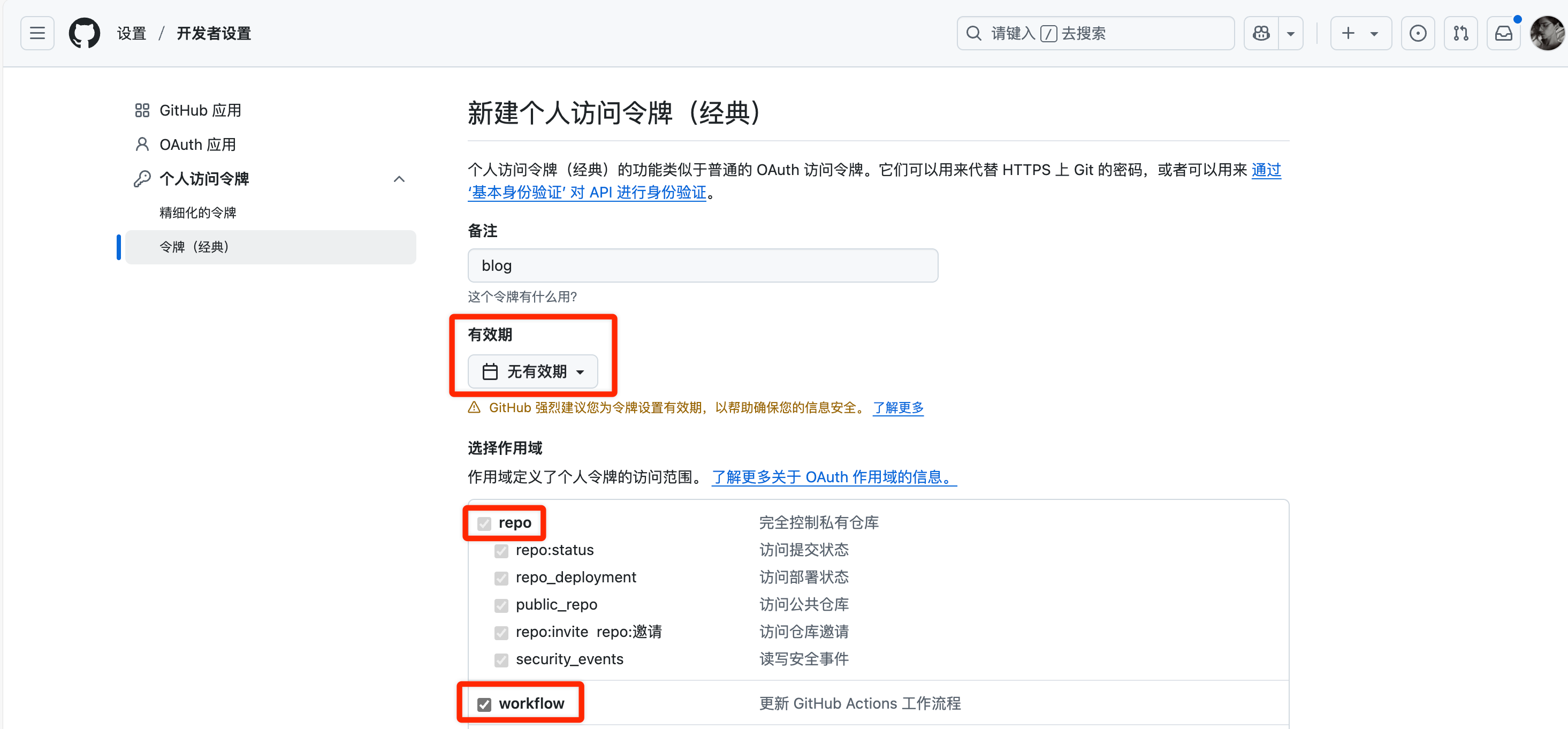Toggle the repo_deployment checkbox
1568x729 pixels.
point(501,578)
